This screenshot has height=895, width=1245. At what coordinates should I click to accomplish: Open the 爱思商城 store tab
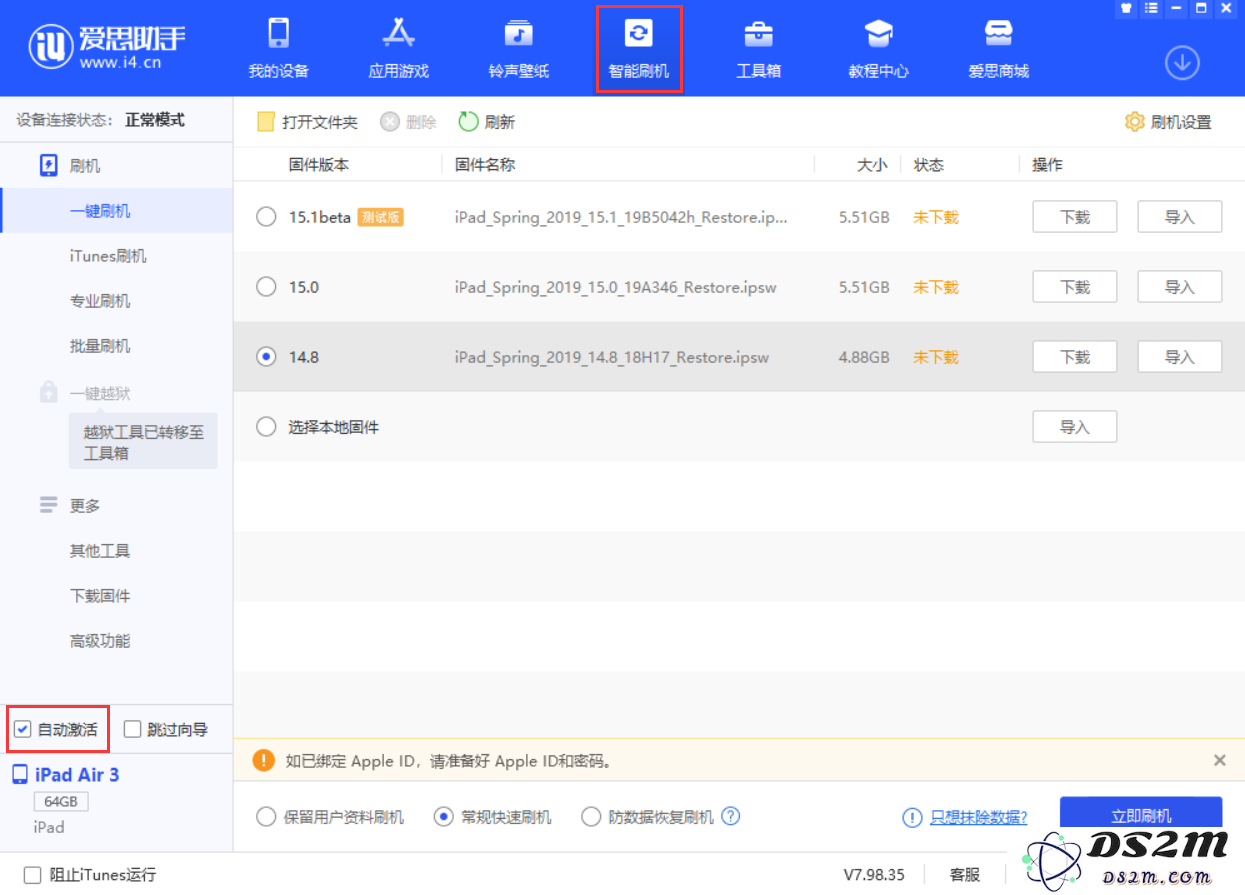point(999,48)
